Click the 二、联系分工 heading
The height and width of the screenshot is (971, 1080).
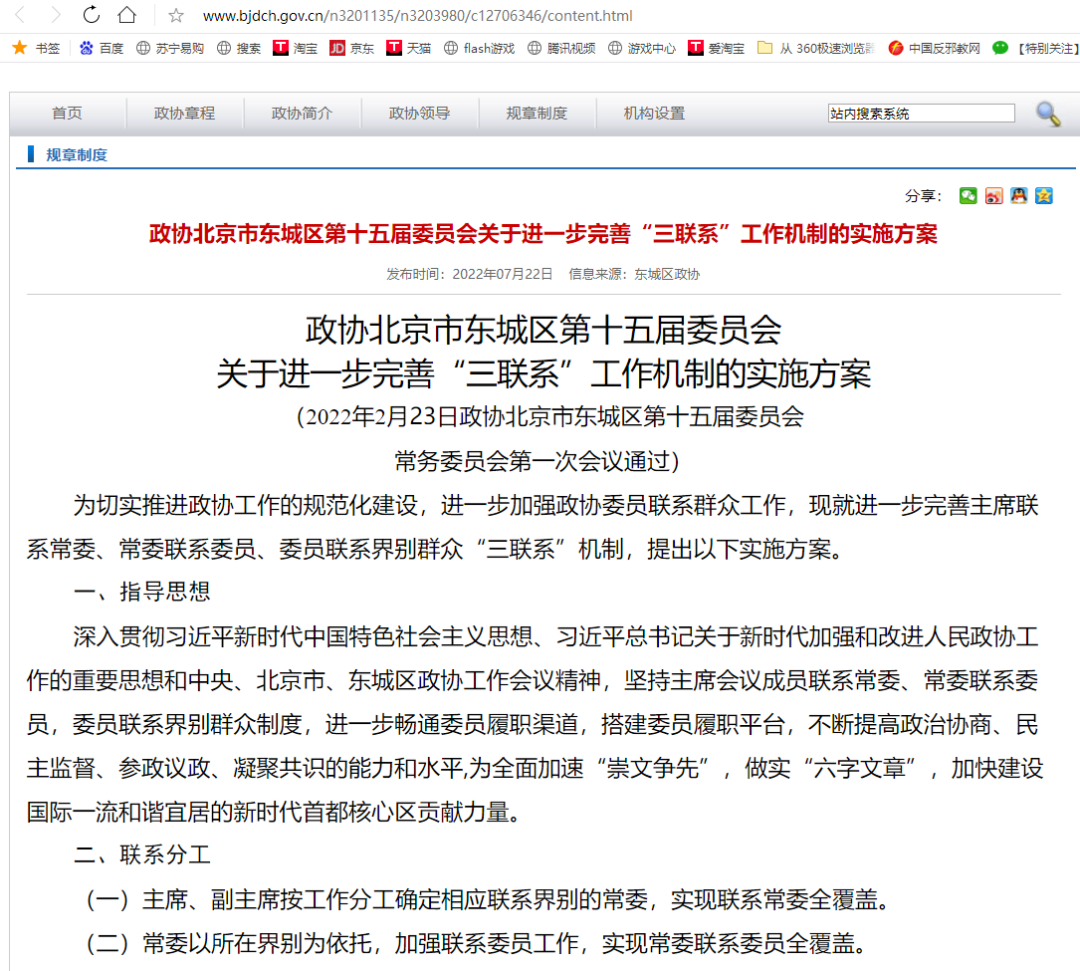pos(142,855)
